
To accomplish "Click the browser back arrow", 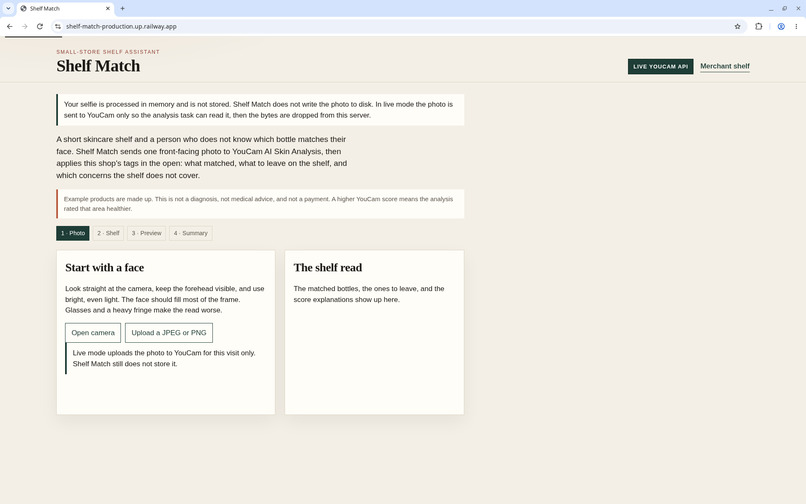I will 10,26.
